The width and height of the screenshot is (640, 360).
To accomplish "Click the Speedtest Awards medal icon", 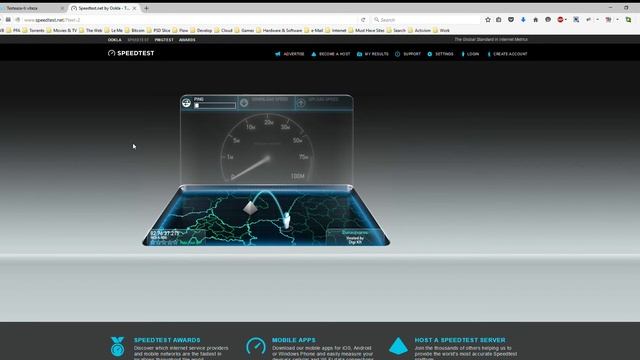I will [118, 347].
